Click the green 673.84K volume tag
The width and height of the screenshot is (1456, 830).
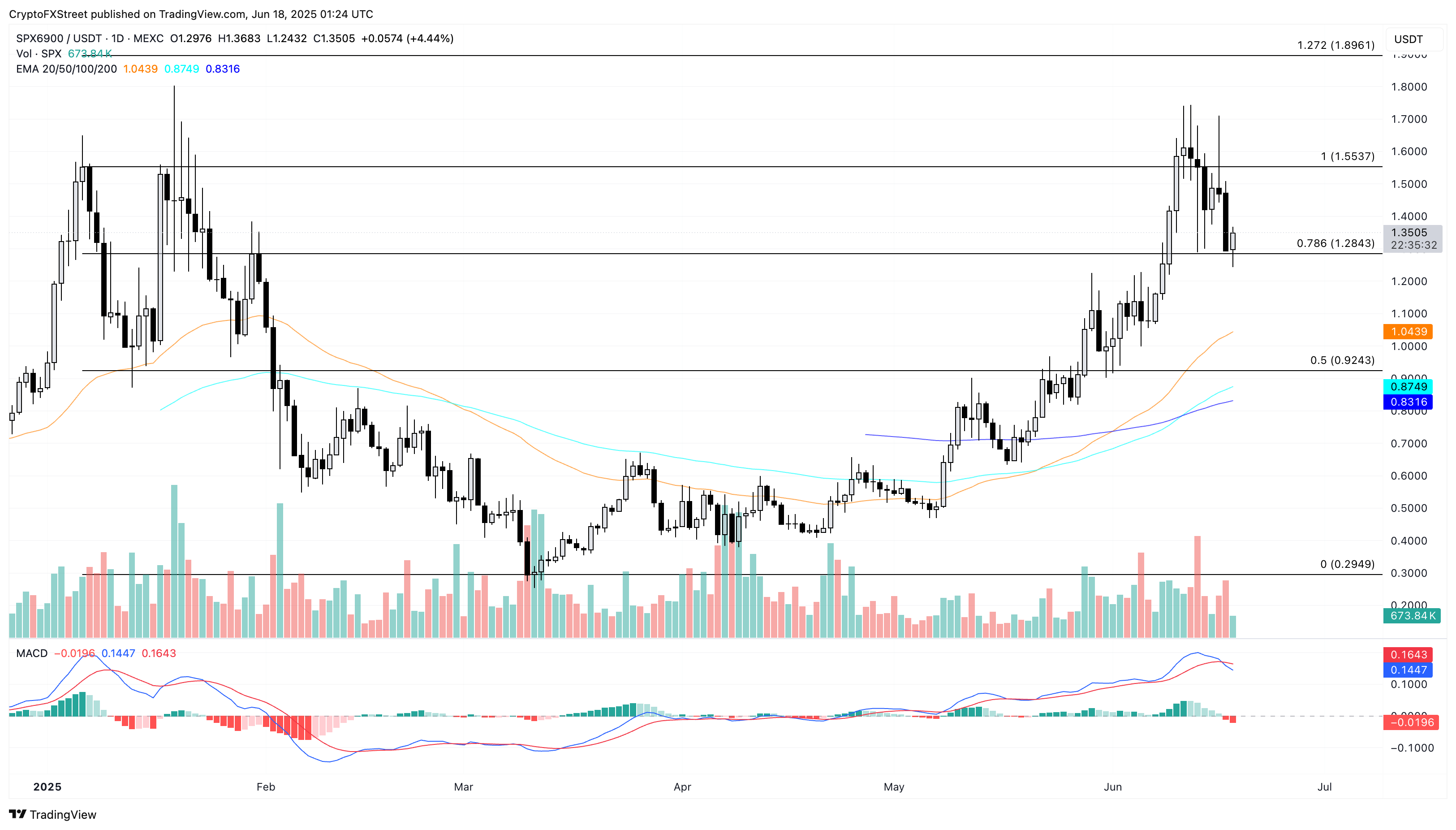pos(1412,616)
